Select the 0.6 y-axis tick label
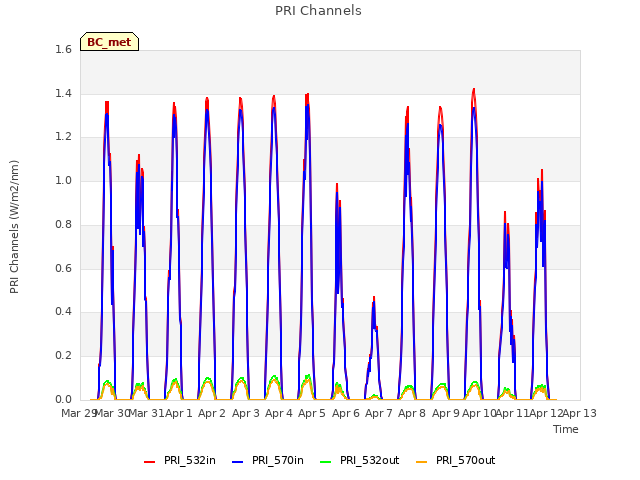Screen dimensions: 640x480 [x=63, y=269]
